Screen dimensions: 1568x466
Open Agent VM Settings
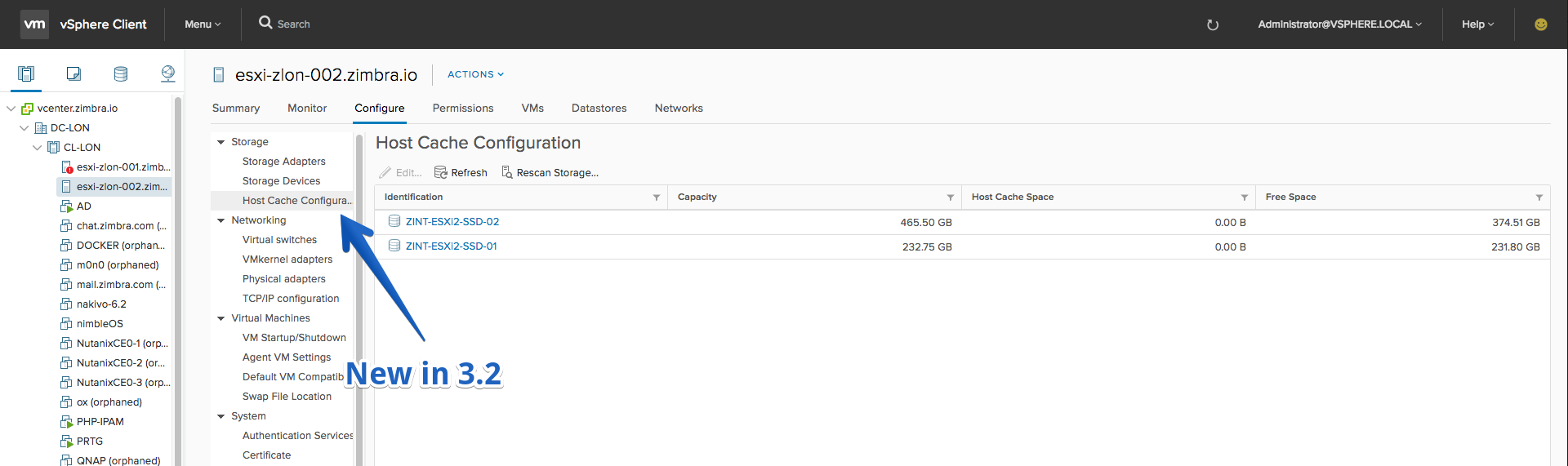287,357
